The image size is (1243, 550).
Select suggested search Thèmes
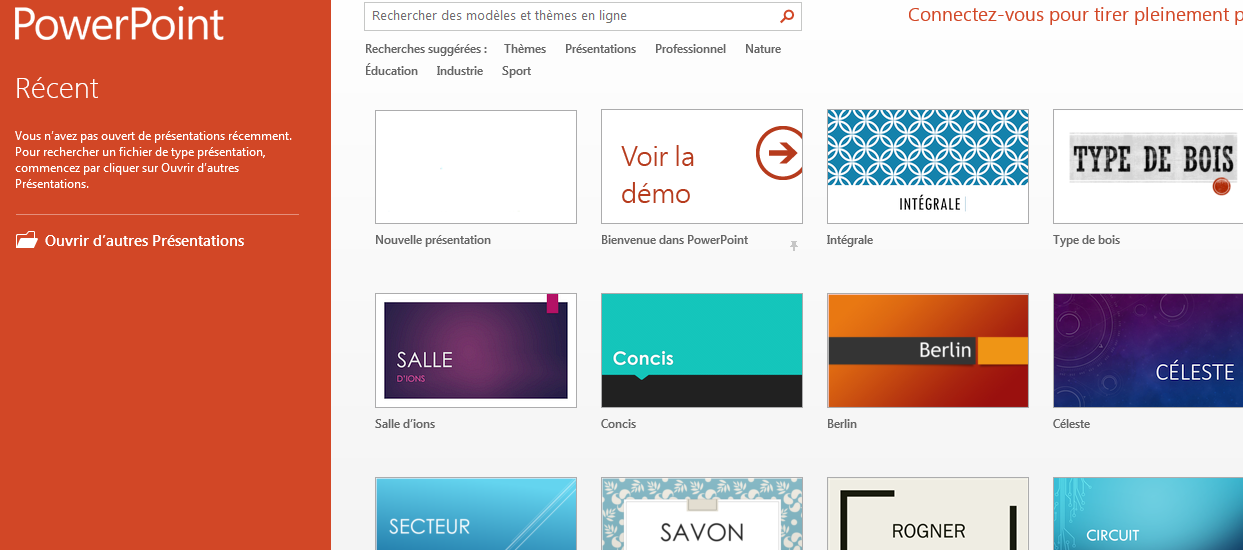click(x=525, y=49)
